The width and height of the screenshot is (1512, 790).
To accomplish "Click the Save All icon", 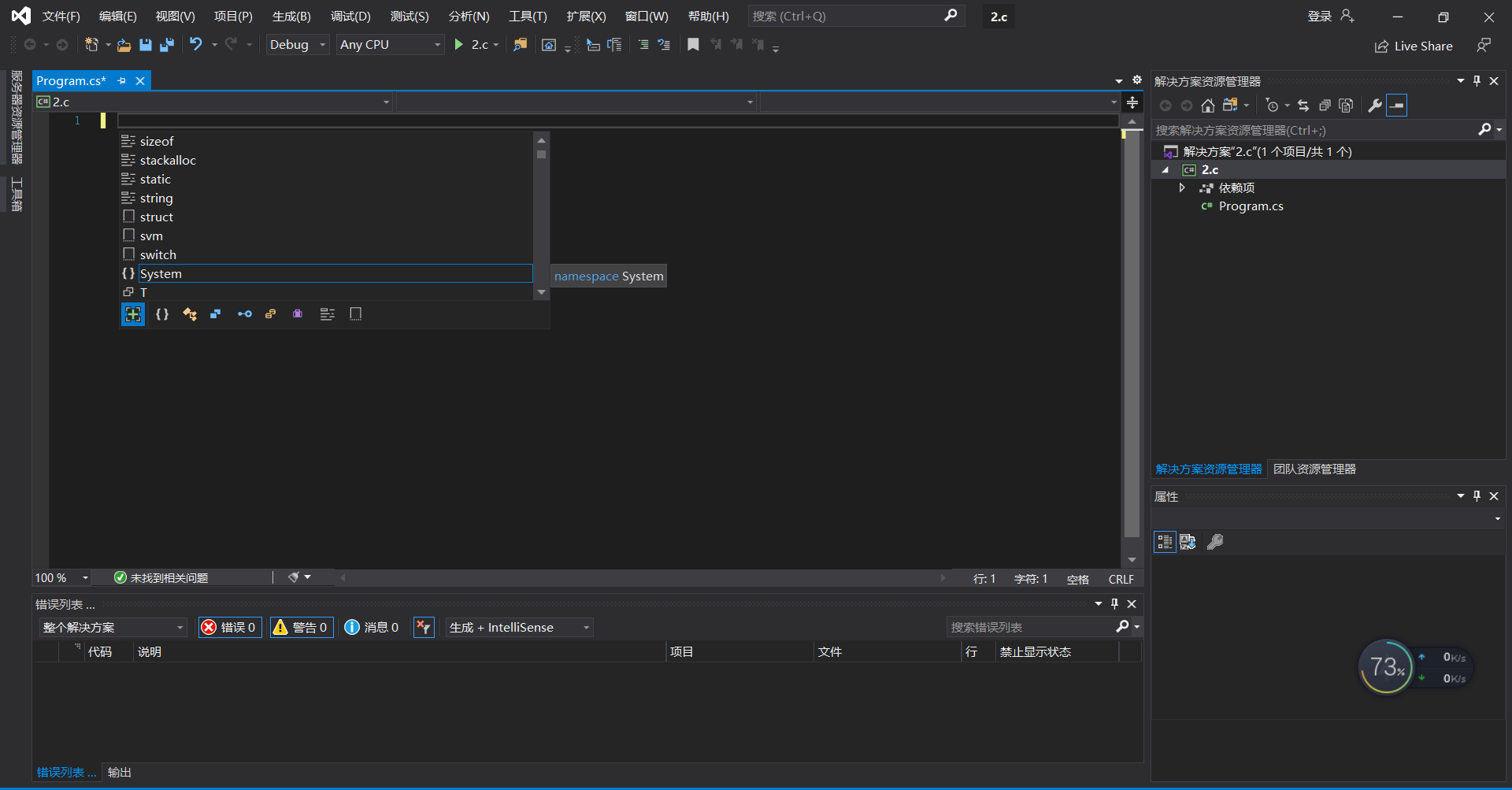I will pyautogui.click(x=167, y=45).
